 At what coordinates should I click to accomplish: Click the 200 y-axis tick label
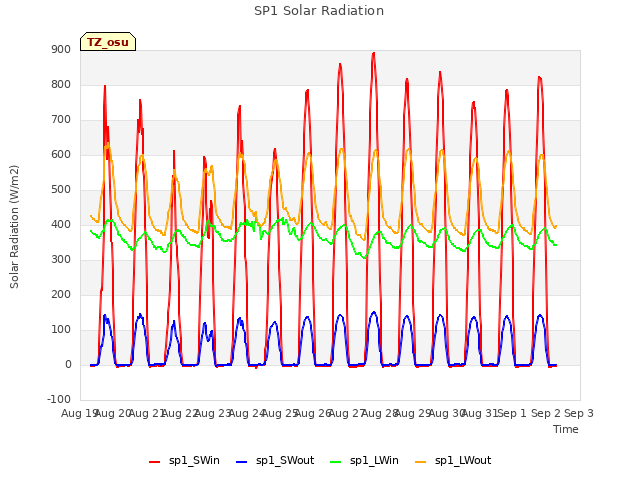(x=61, y=294)
